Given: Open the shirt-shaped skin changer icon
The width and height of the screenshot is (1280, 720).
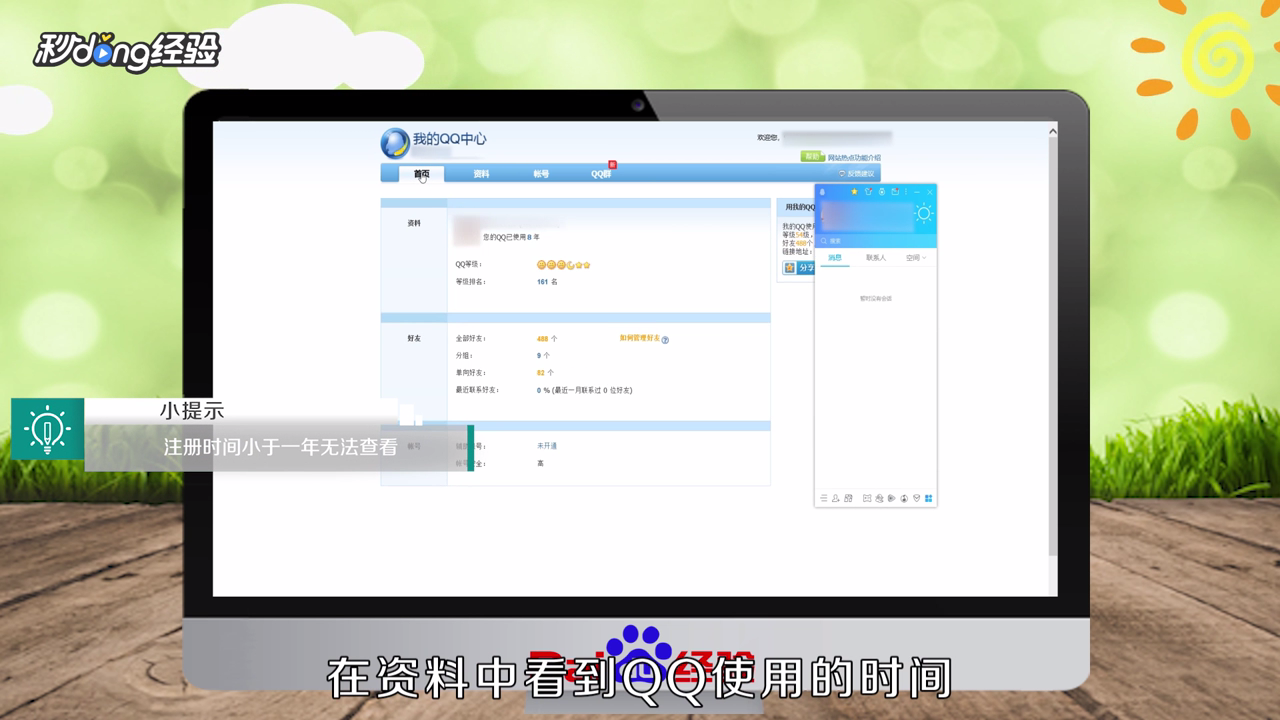Looking at the screenshot, I should [x=868, y=191].
